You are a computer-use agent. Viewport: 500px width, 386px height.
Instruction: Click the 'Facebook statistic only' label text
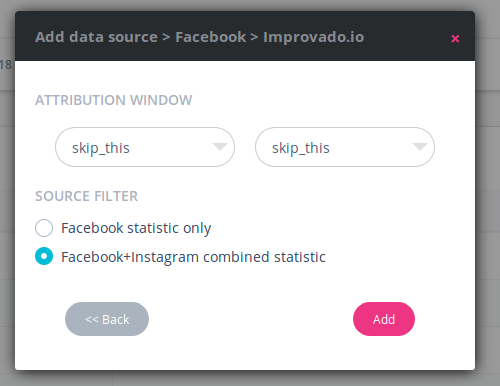136,228
